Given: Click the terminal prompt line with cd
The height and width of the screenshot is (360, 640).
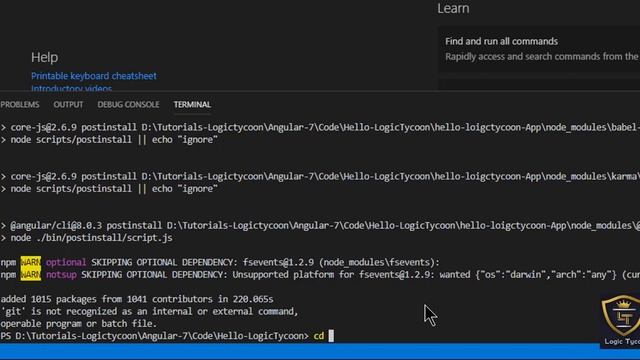Looking at the screenshot, I should pos(167,336).
